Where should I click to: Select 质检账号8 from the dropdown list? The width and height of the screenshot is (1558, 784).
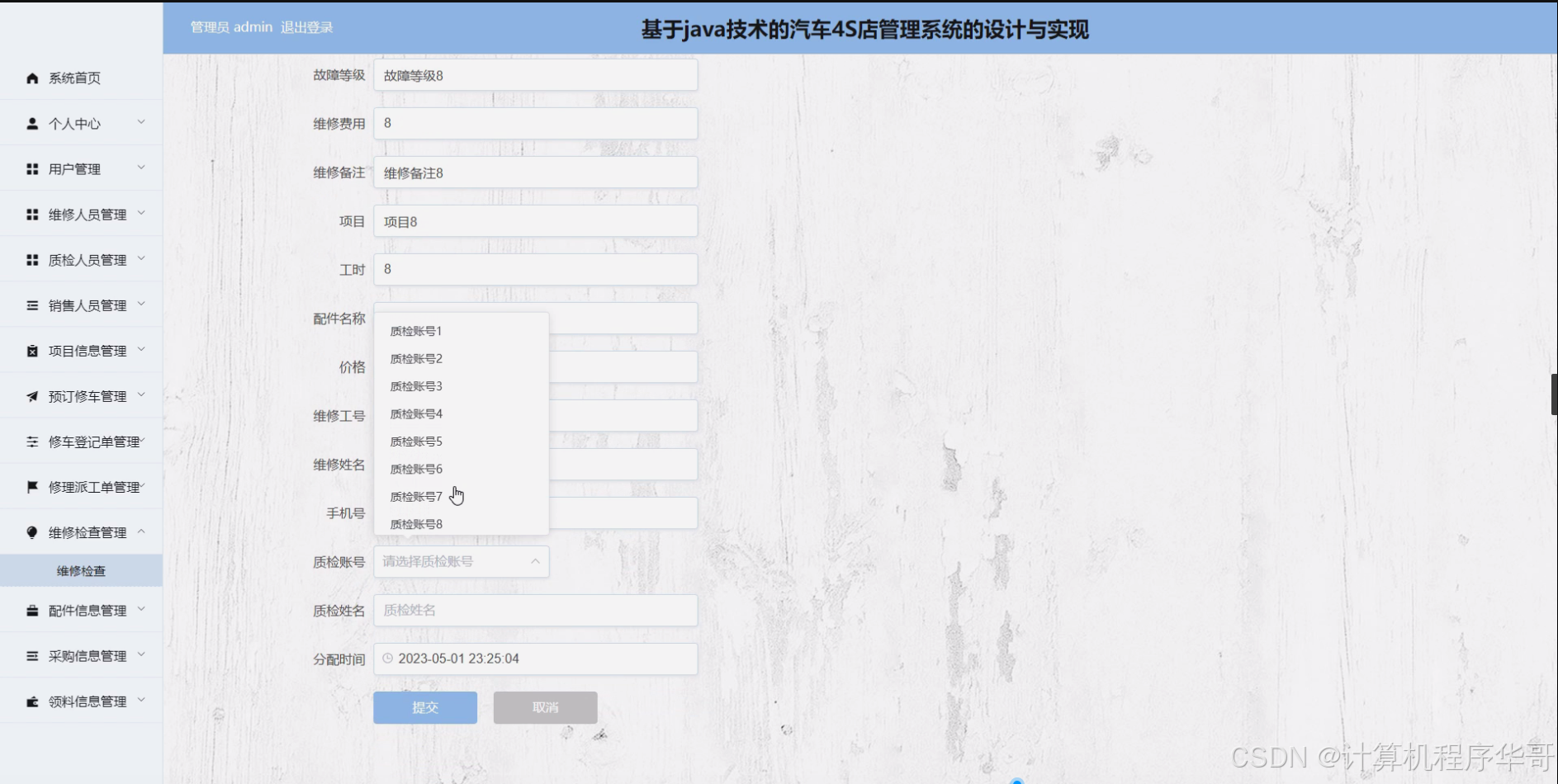pos(414,523)
